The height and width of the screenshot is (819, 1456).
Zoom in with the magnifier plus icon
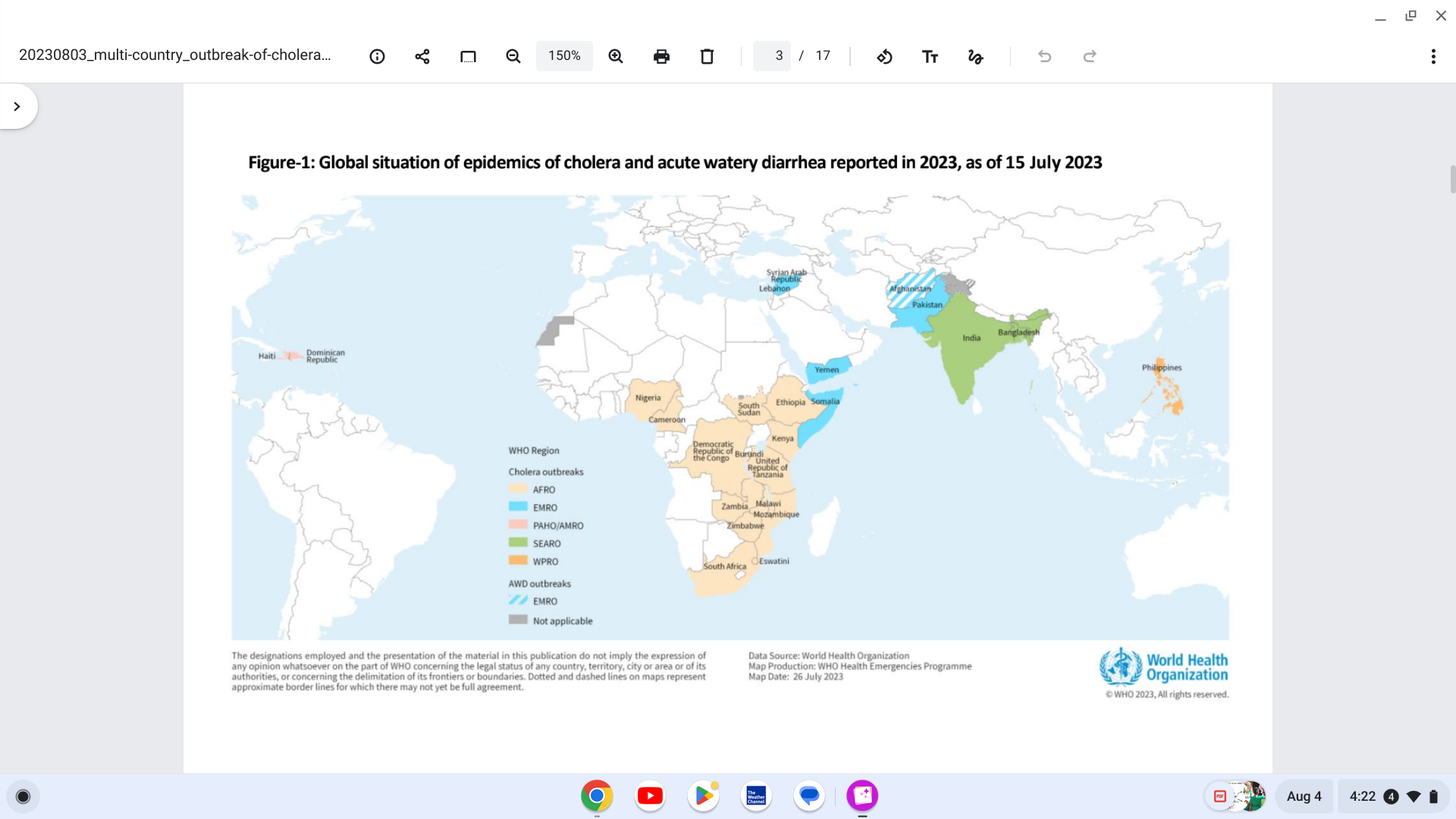[616, 56]
